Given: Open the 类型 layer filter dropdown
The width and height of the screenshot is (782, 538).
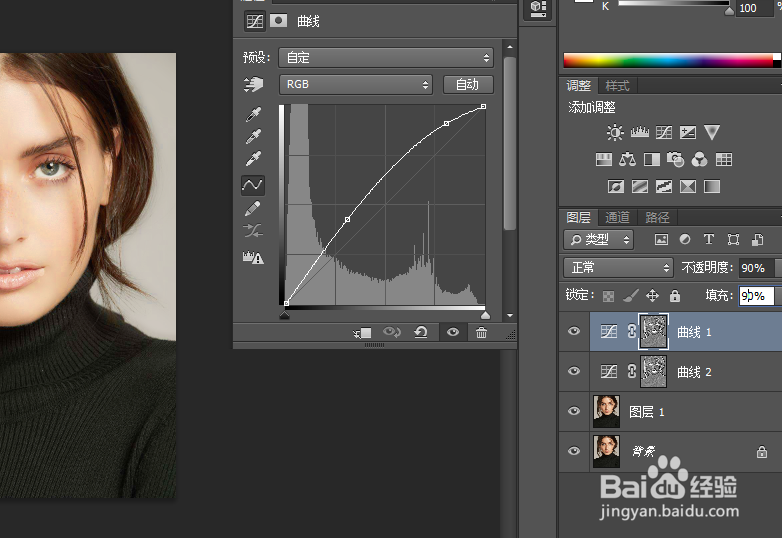Looking at the screenshot, I should click(598, 240).
